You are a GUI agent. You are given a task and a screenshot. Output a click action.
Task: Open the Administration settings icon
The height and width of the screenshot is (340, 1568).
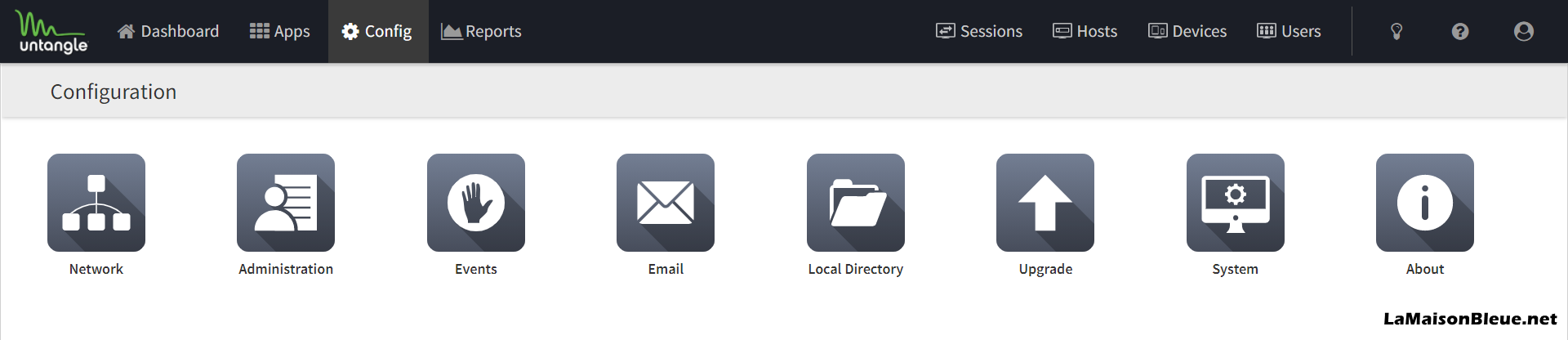coord(286,203)
